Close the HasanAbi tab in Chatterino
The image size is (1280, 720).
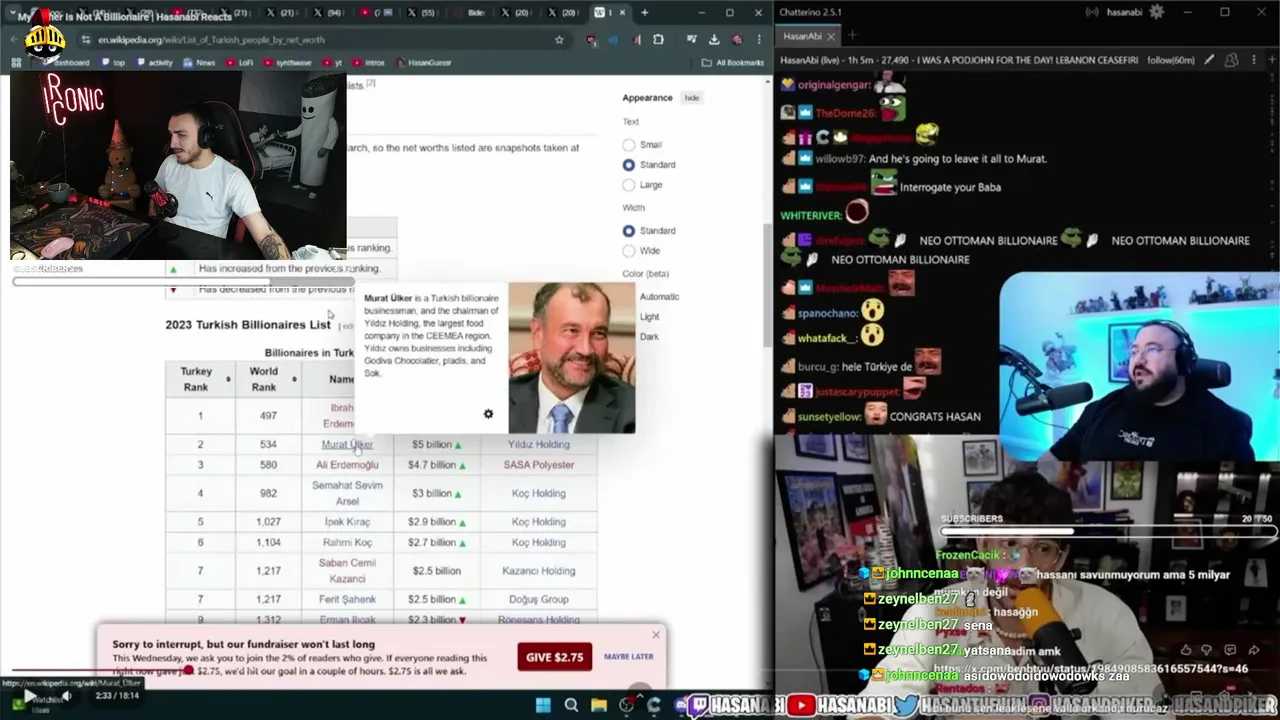coord(832,36)
